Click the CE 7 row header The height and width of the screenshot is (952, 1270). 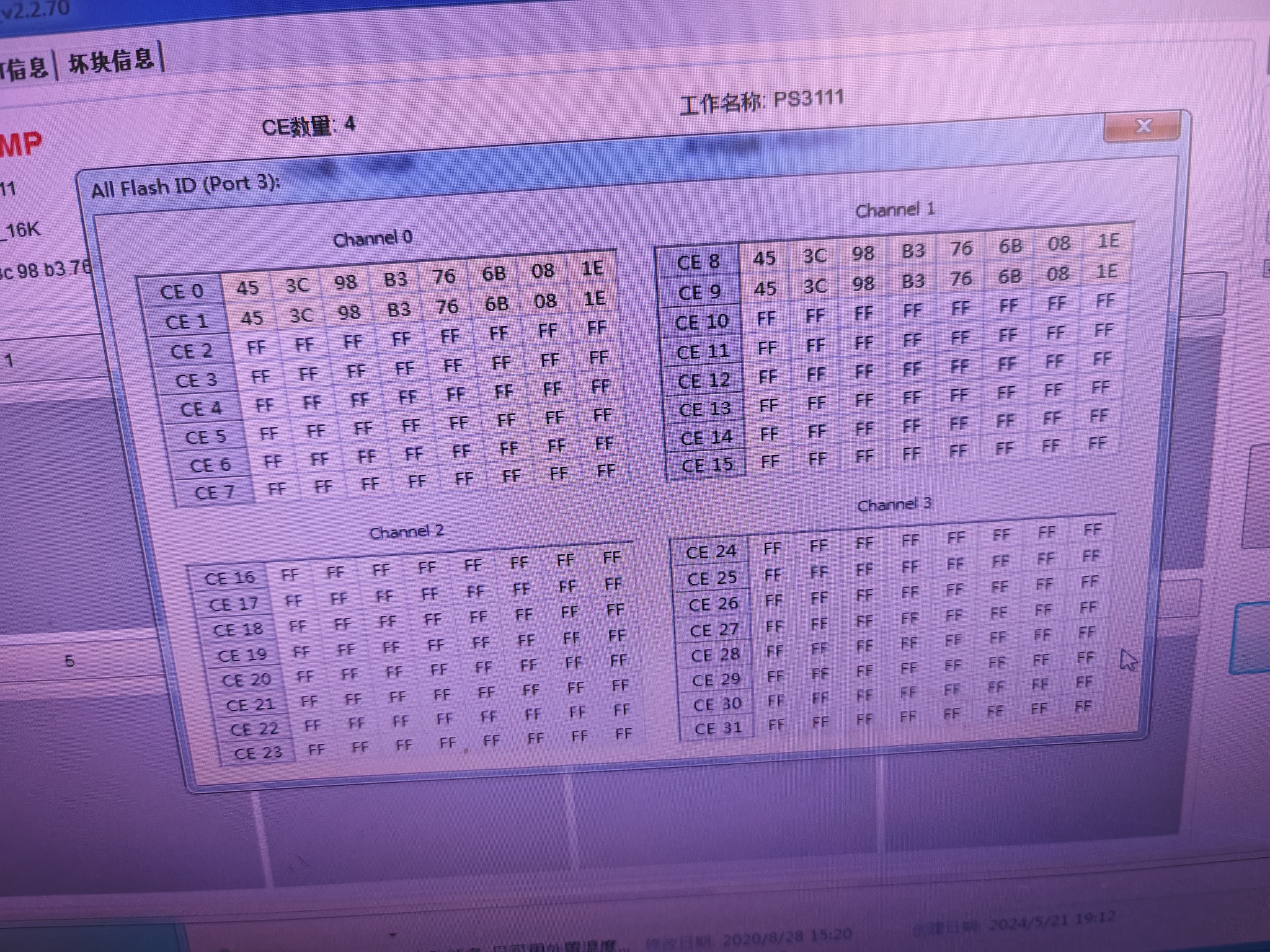[214, 493]
